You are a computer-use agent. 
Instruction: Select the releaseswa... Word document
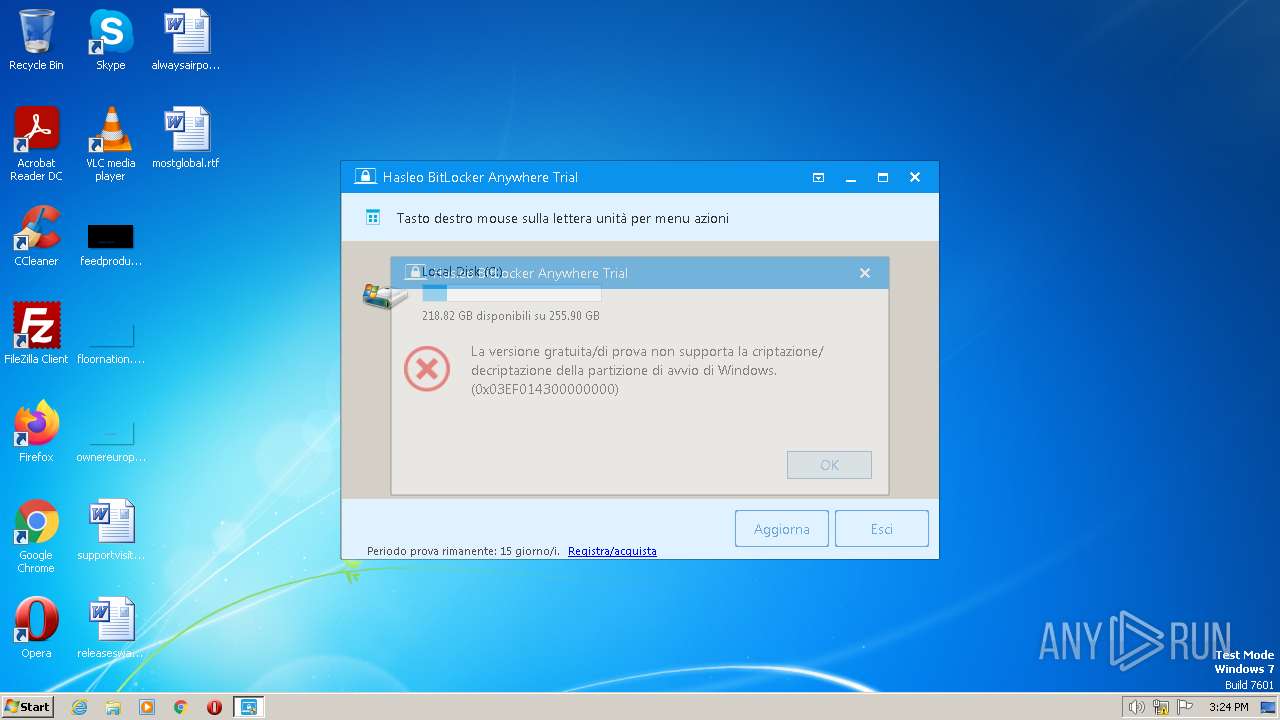pos(110,628)
